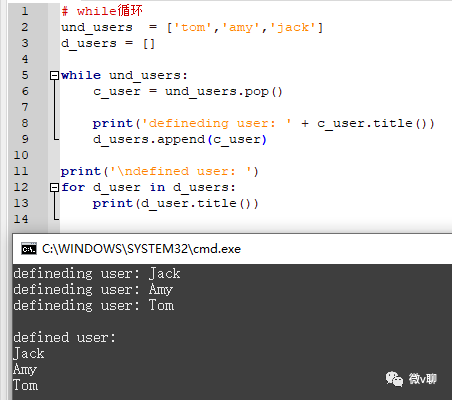Click the in keyword on line 12
Image resolution: width=452 pixels, height=400 pixels.
coord(157,187)
